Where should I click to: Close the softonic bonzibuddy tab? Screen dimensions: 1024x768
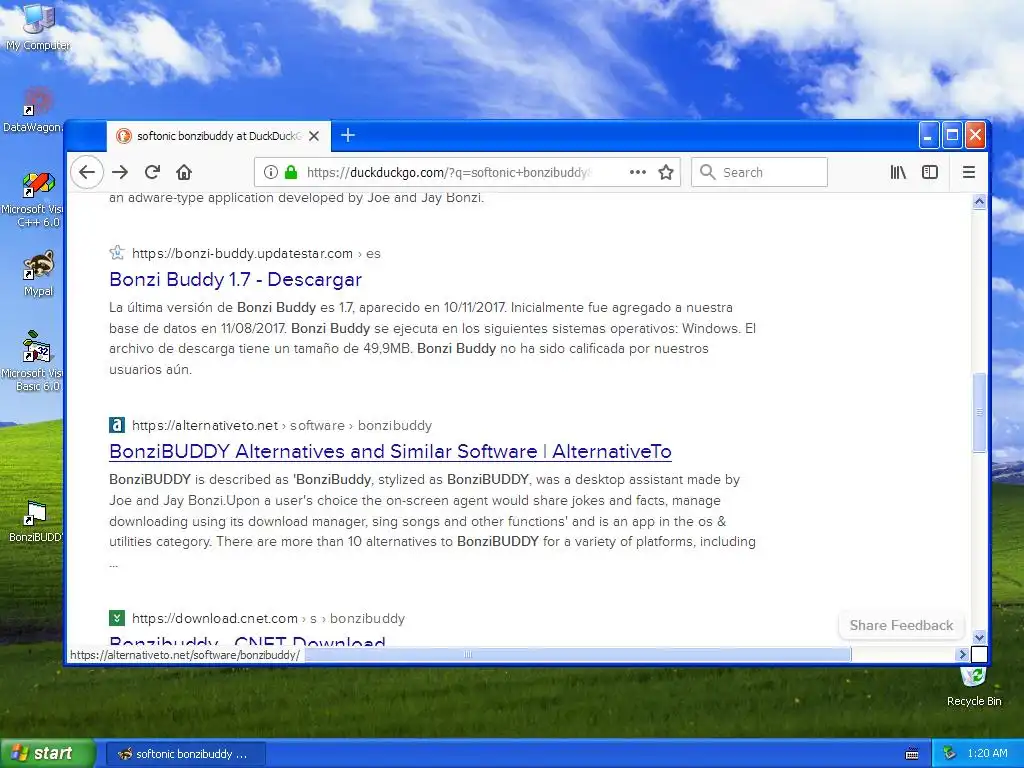[314, 136]
